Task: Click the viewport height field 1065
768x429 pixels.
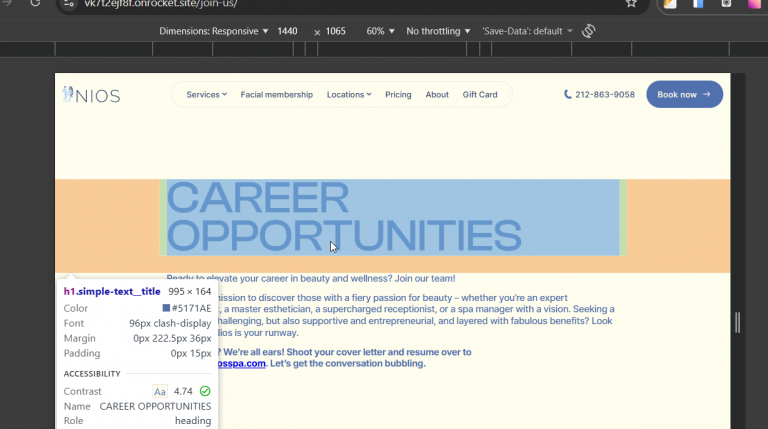Action: coord(336,31)
